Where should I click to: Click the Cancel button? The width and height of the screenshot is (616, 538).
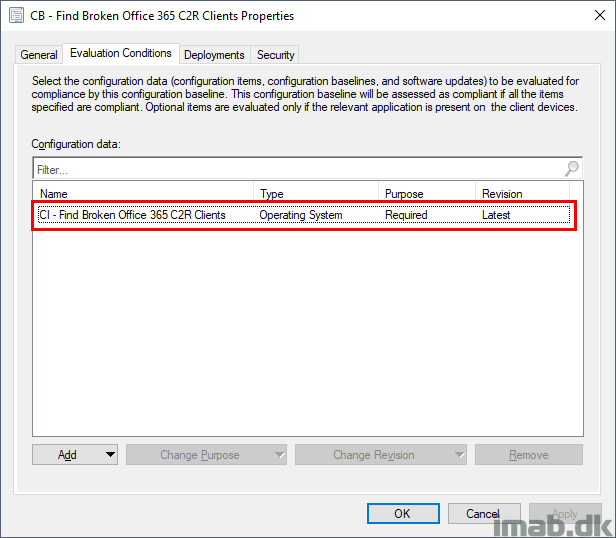(484, 513)
